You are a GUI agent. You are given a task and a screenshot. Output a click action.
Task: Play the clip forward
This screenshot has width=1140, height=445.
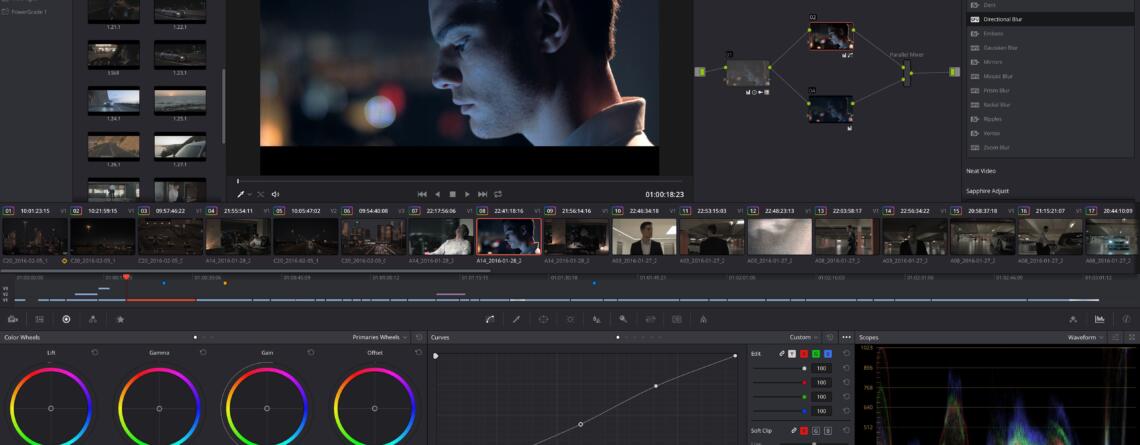[x=467, y=194]
